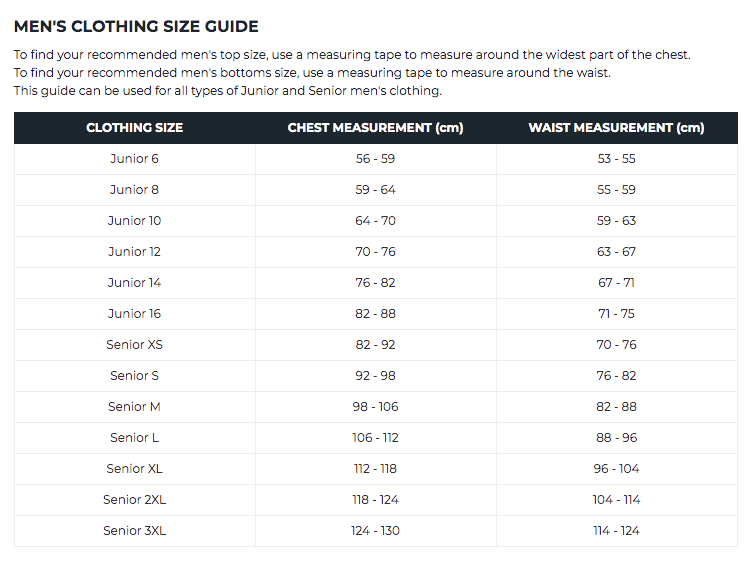Click Senior XL waist value 96 - 104
751x568 pixels.
point(616,469)
